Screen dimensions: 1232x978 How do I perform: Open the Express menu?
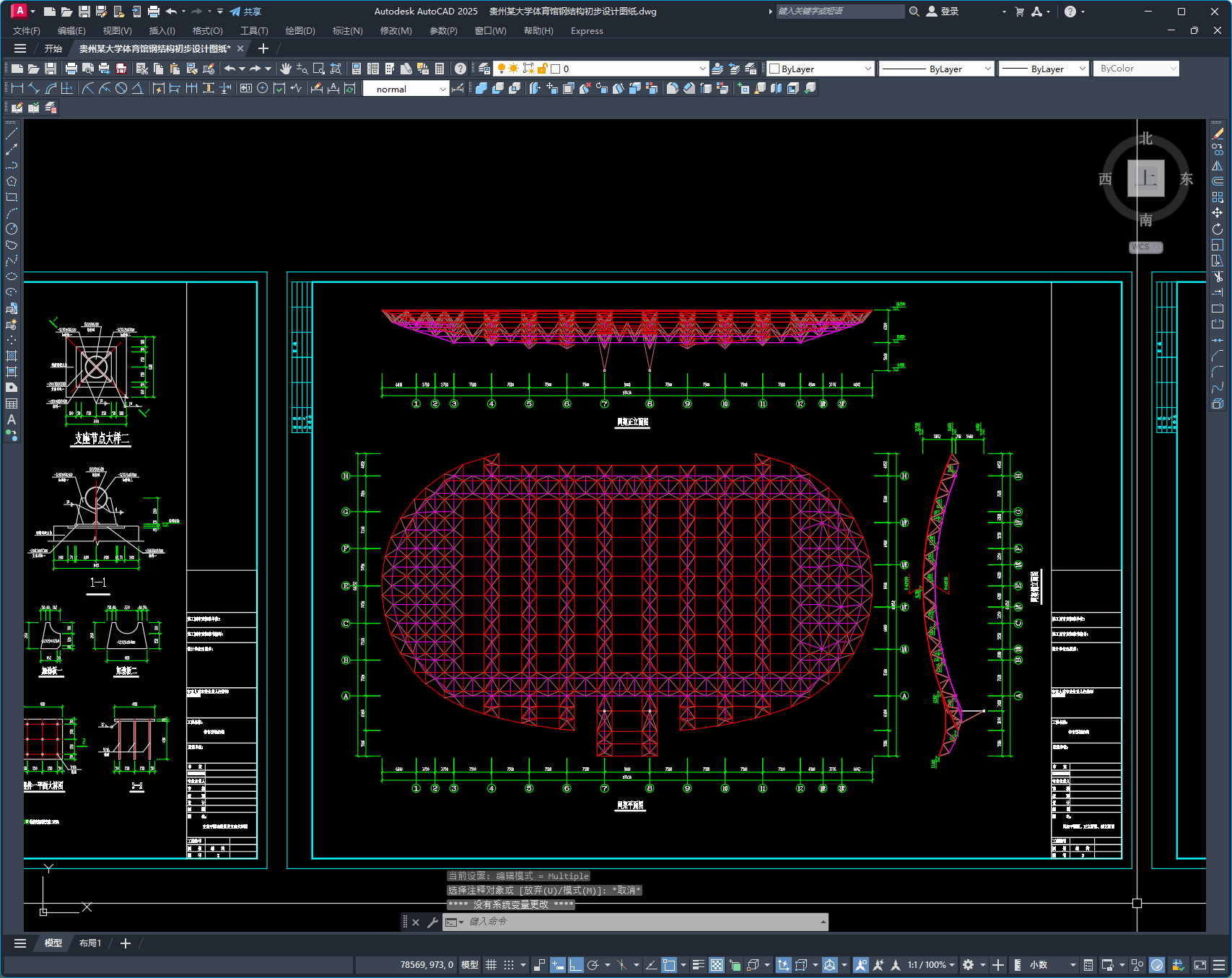point(587,31)
